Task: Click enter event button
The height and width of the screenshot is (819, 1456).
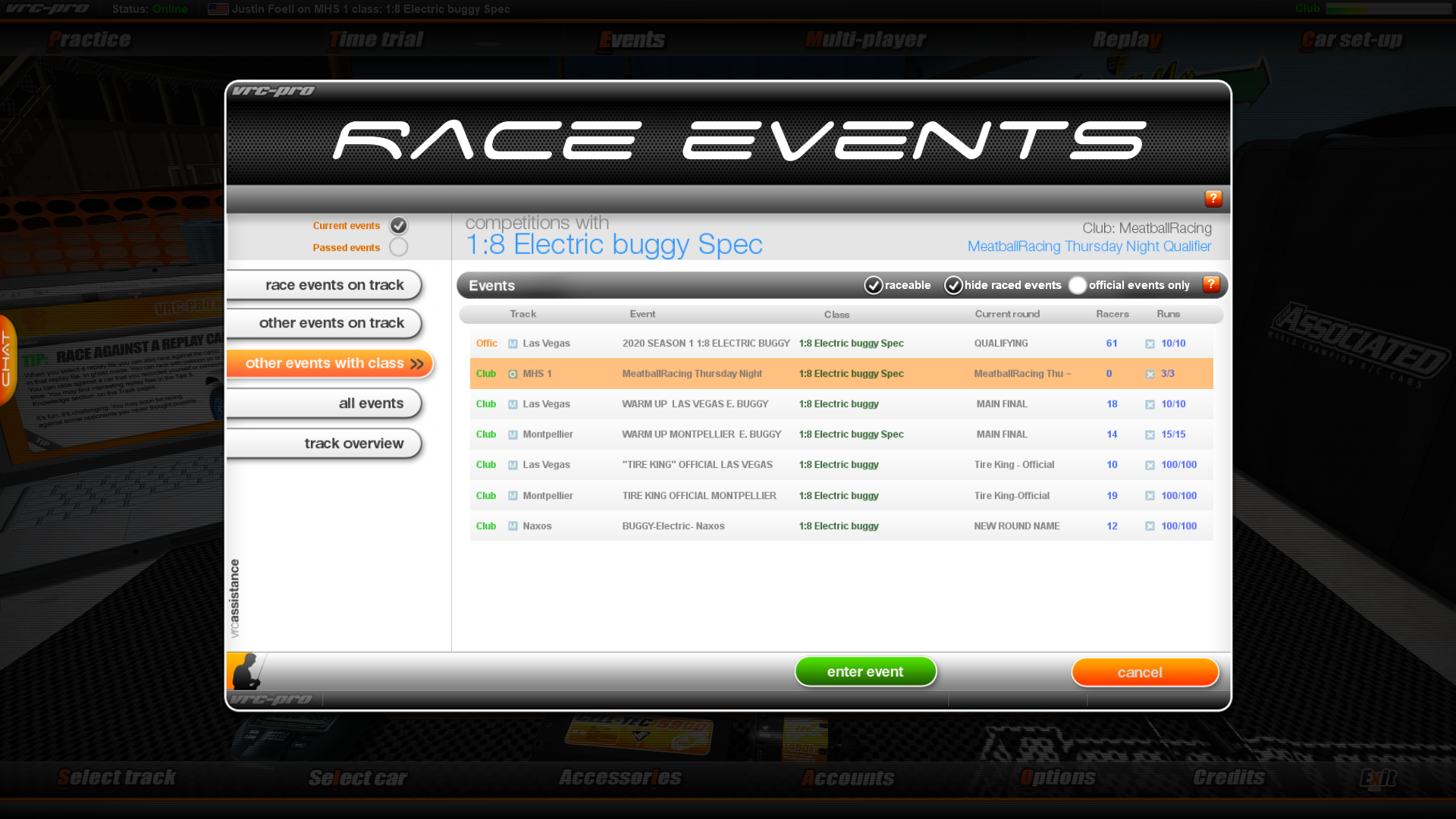Action: point(865,672)
